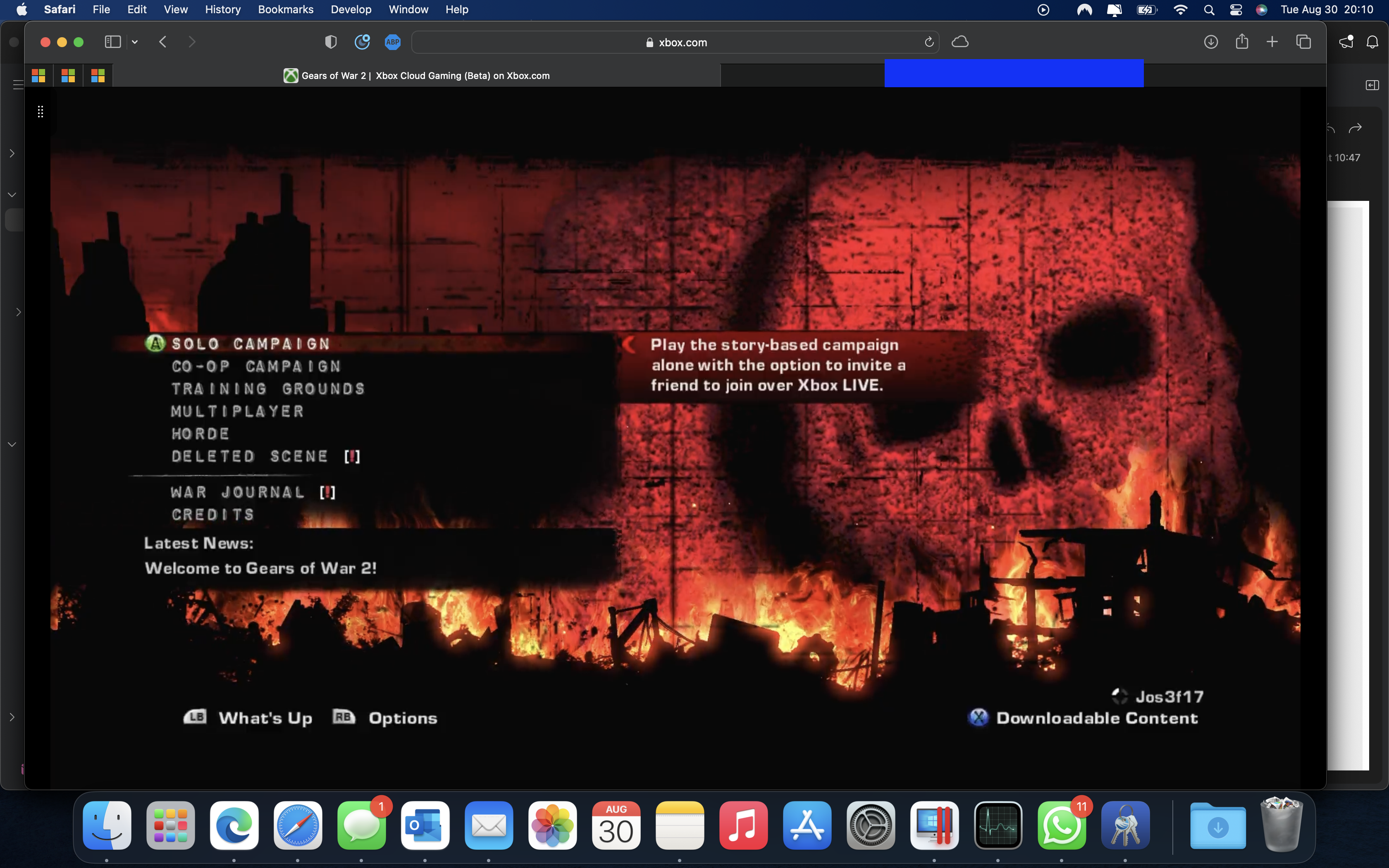The image size is (1389, 868).
Task: Select the third pinned Microsoft tab
Action: coord(98,76)
